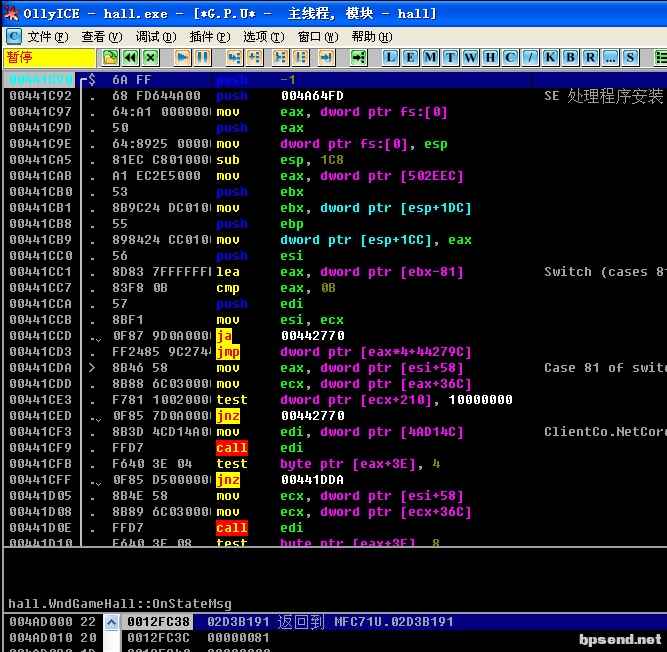Select the cmp eax, 0B instruction
667x652 pixels.
tap(335, 288)
